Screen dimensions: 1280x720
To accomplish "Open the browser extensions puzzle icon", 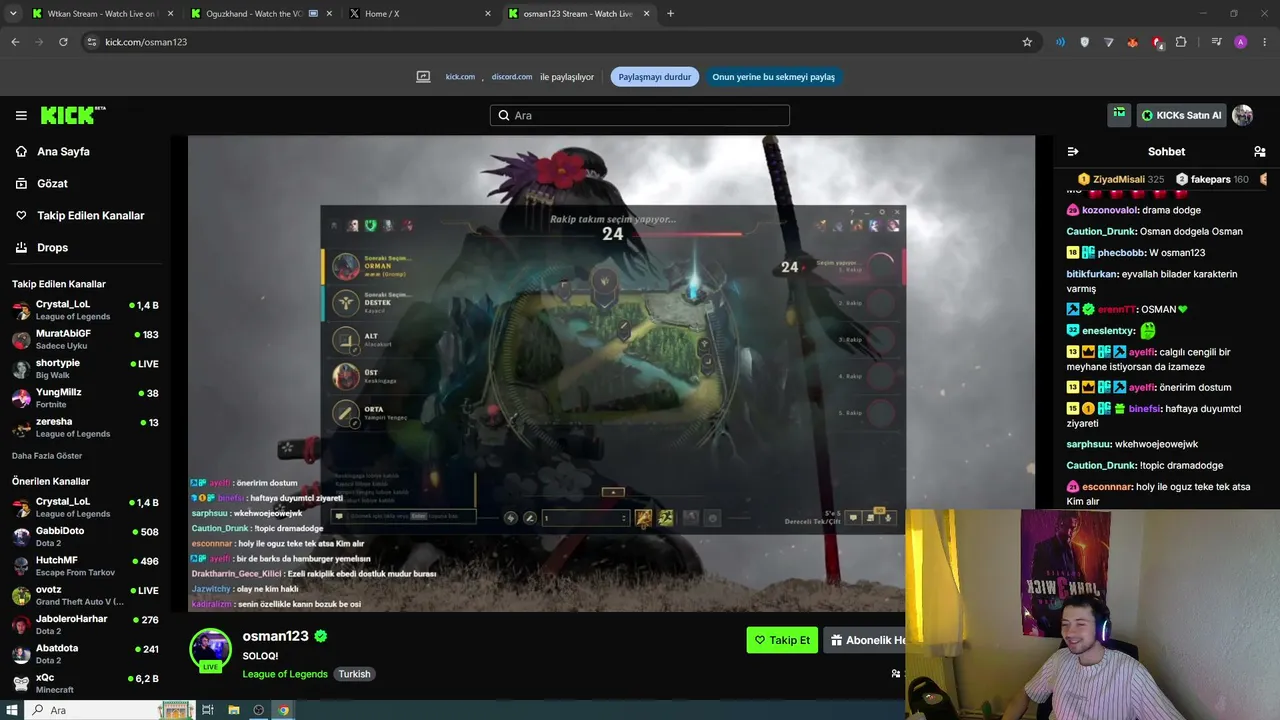I will pos(1181,42).
